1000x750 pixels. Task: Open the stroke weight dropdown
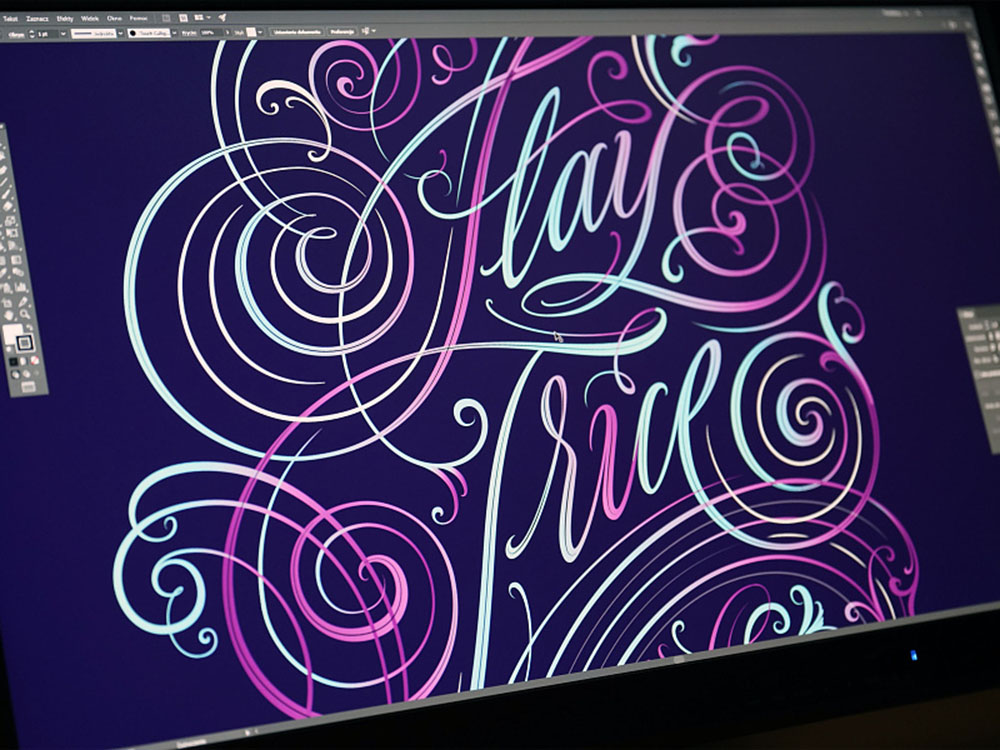tap(63, 34)
